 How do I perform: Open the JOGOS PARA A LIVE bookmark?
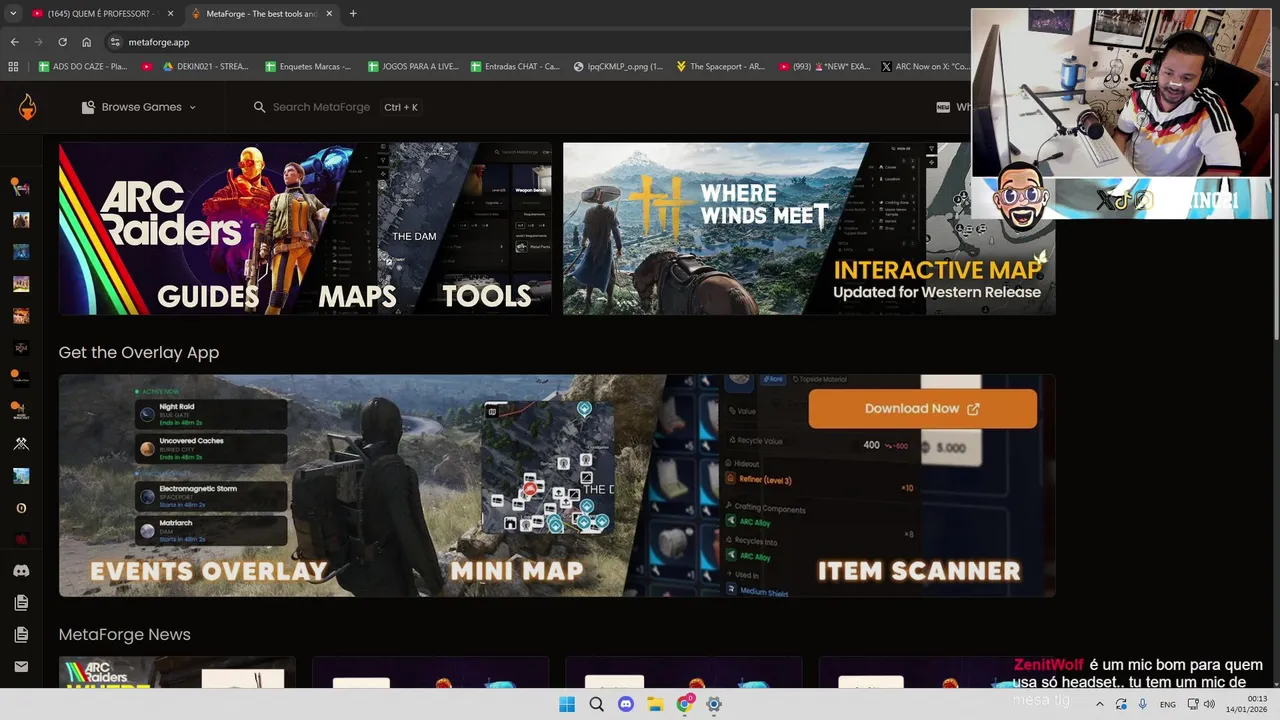click(x=413, y=67)
